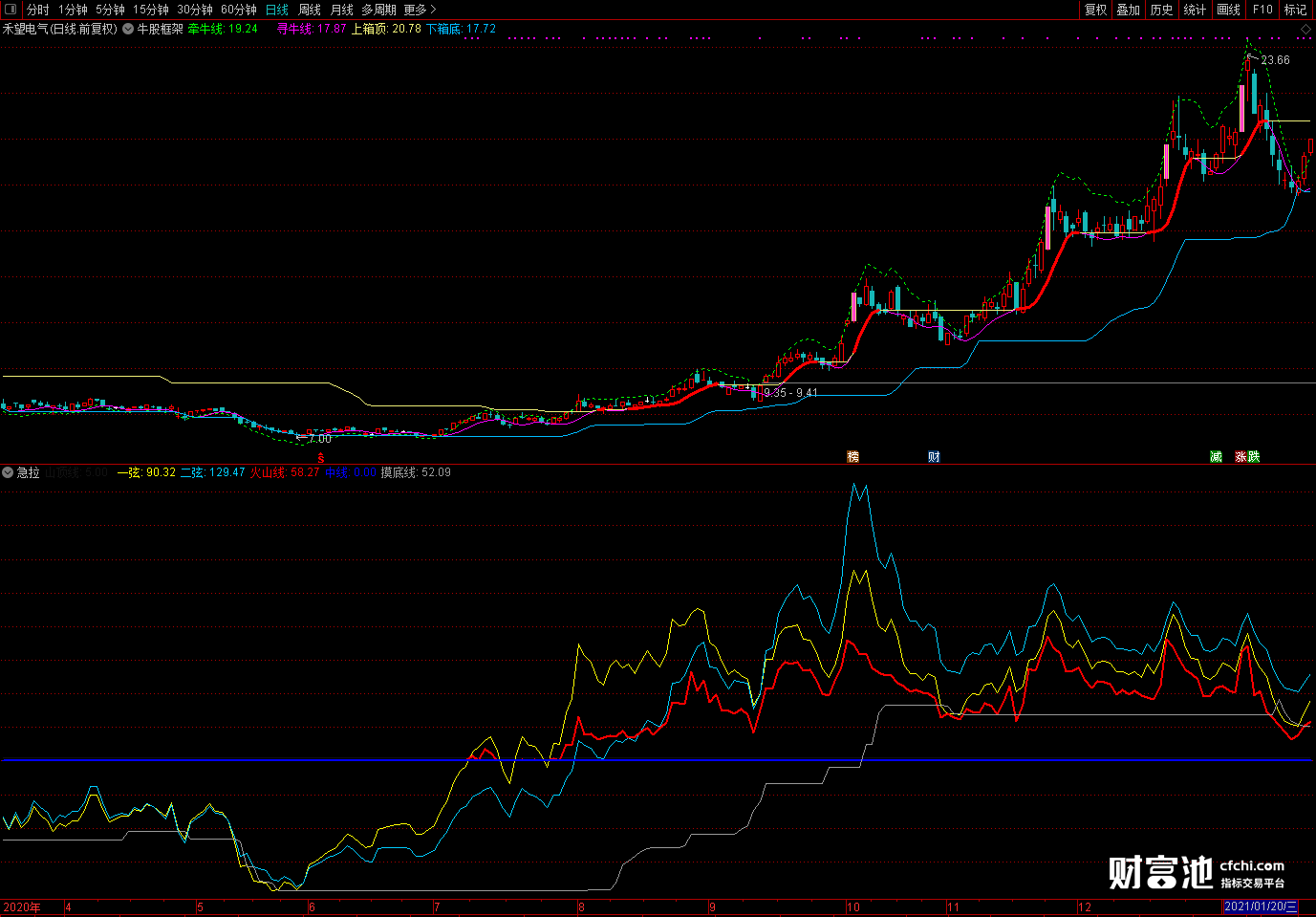Click the green 跌 event marker icon
The image size is (1316, 917).
pos(1254,457)
